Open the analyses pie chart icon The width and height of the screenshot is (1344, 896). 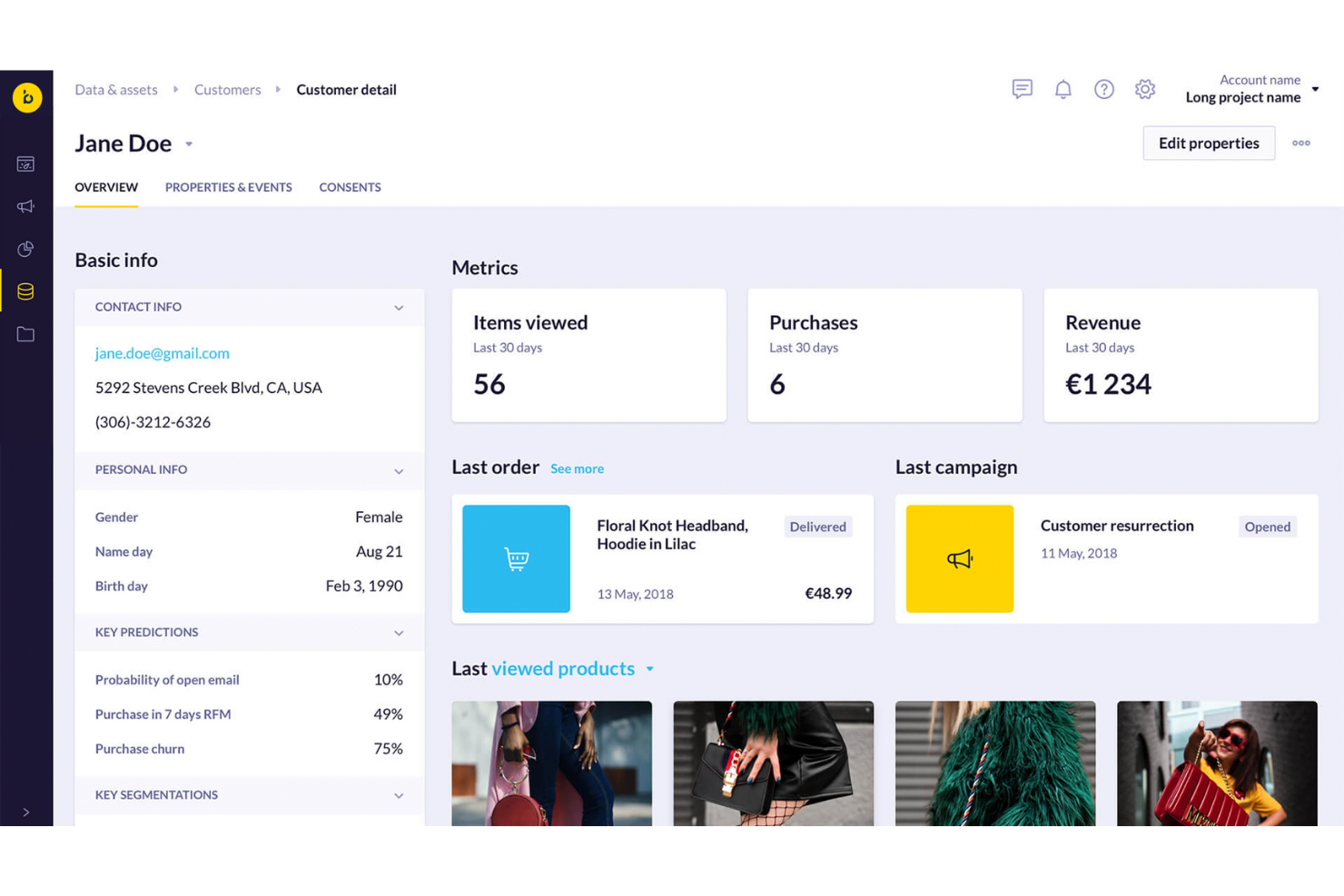coord(26,249)
